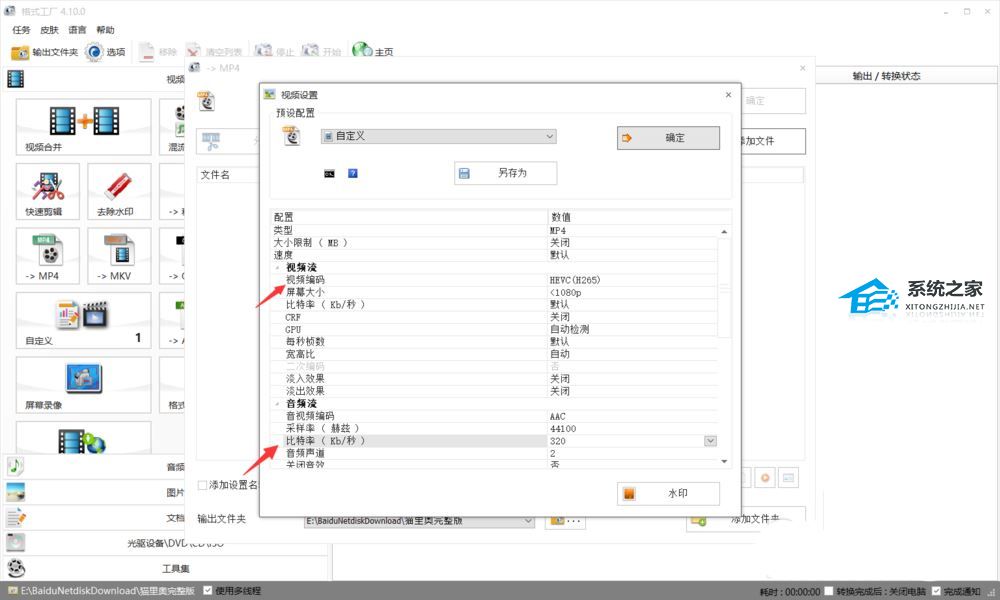This screenshot has width=1000, height=600.
Task: Click the 确定 confirm button
Action: coord(668,138)
